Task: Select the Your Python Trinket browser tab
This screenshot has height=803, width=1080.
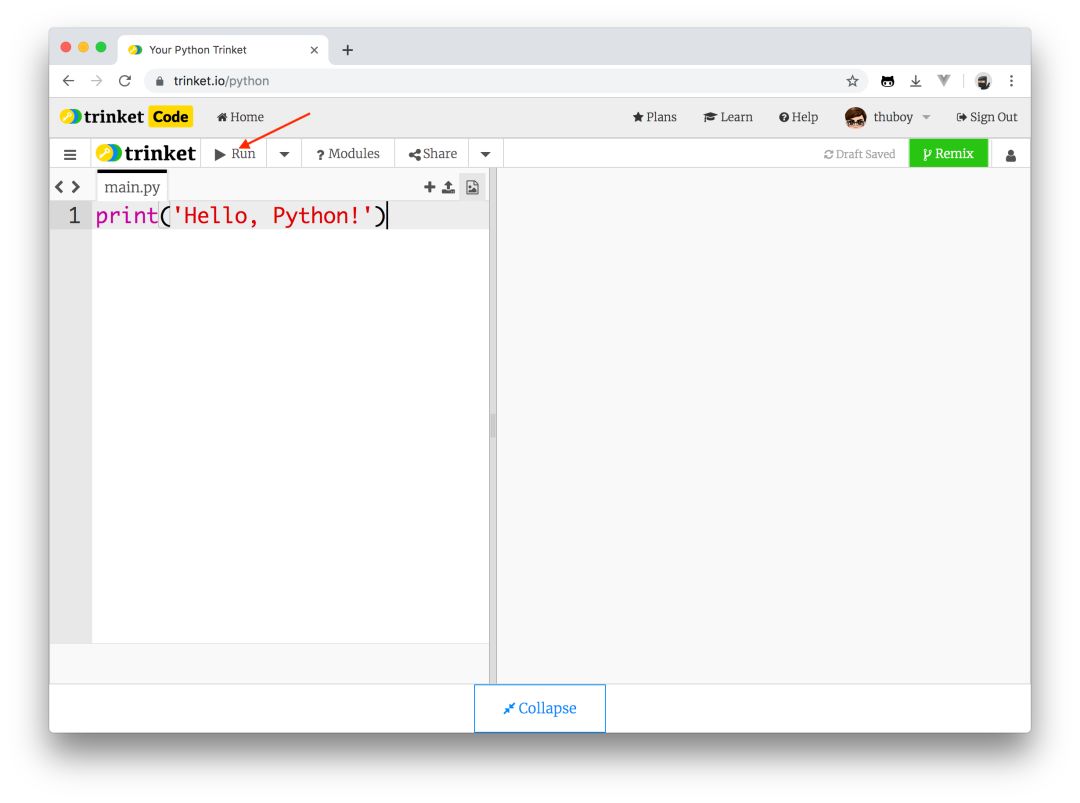Action: (222, 50)
